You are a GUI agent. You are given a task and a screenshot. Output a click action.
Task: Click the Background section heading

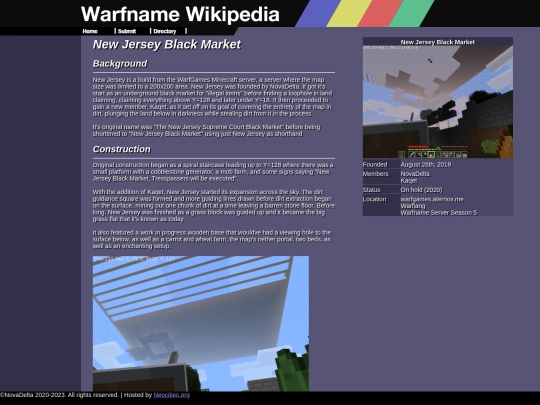pos(120,63)
